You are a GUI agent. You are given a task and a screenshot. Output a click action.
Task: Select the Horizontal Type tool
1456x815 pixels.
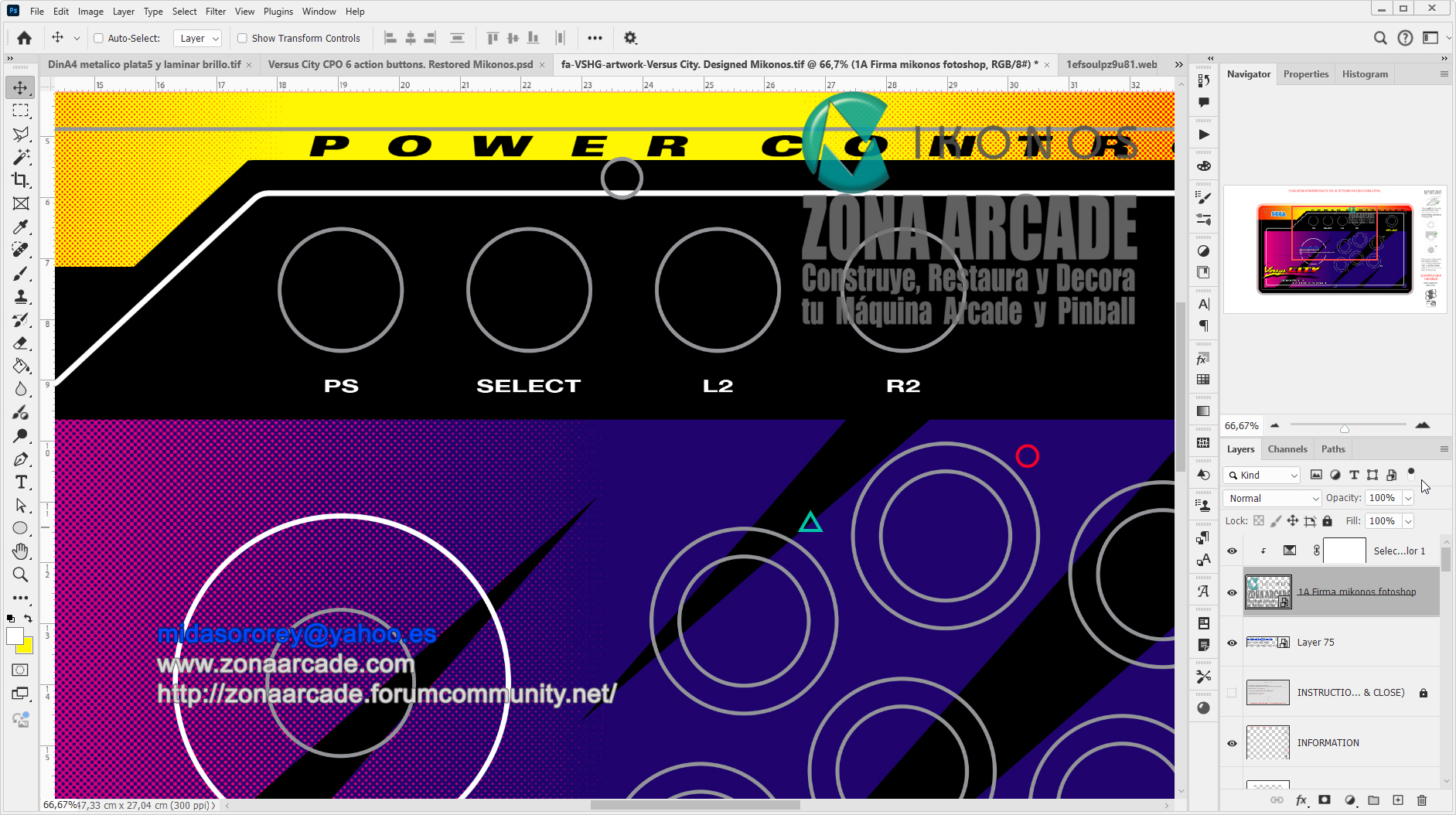pos(21,483)
